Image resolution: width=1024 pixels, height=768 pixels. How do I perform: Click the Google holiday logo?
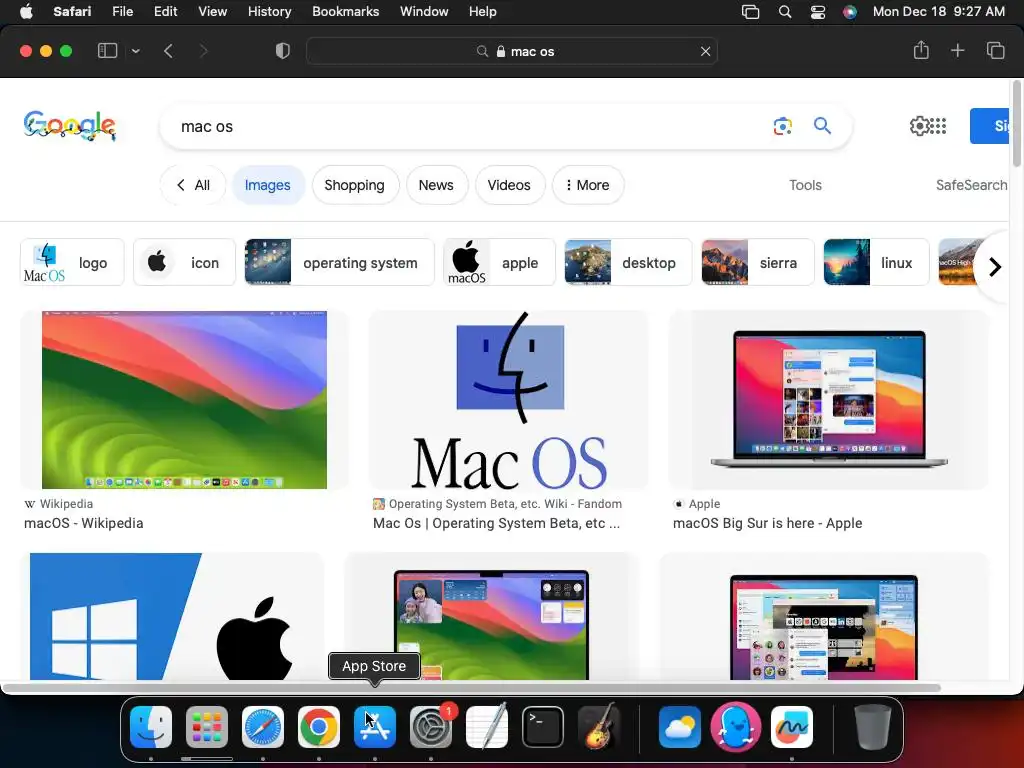tap(70, 125)
